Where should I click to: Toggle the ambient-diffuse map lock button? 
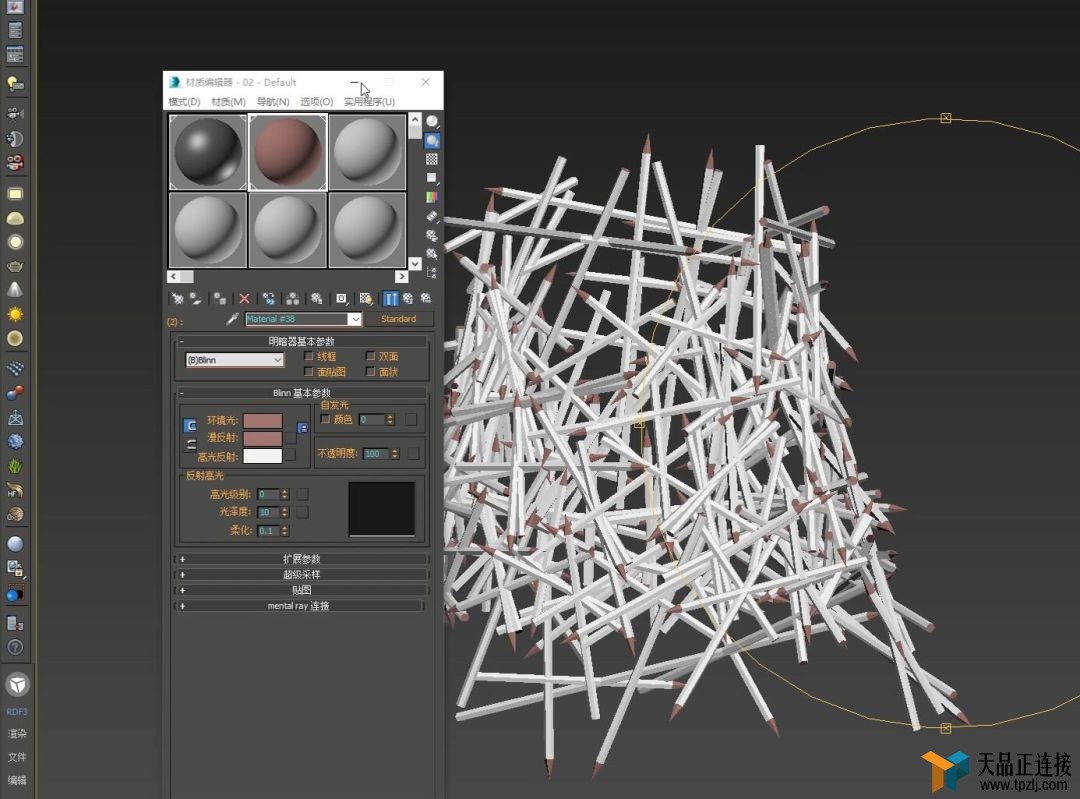coord(302,428)
